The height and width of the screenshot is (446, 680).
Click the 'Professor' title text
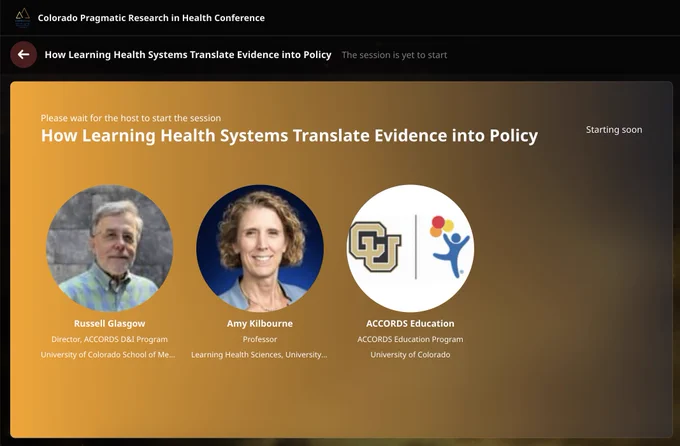(x=260, y=339)
